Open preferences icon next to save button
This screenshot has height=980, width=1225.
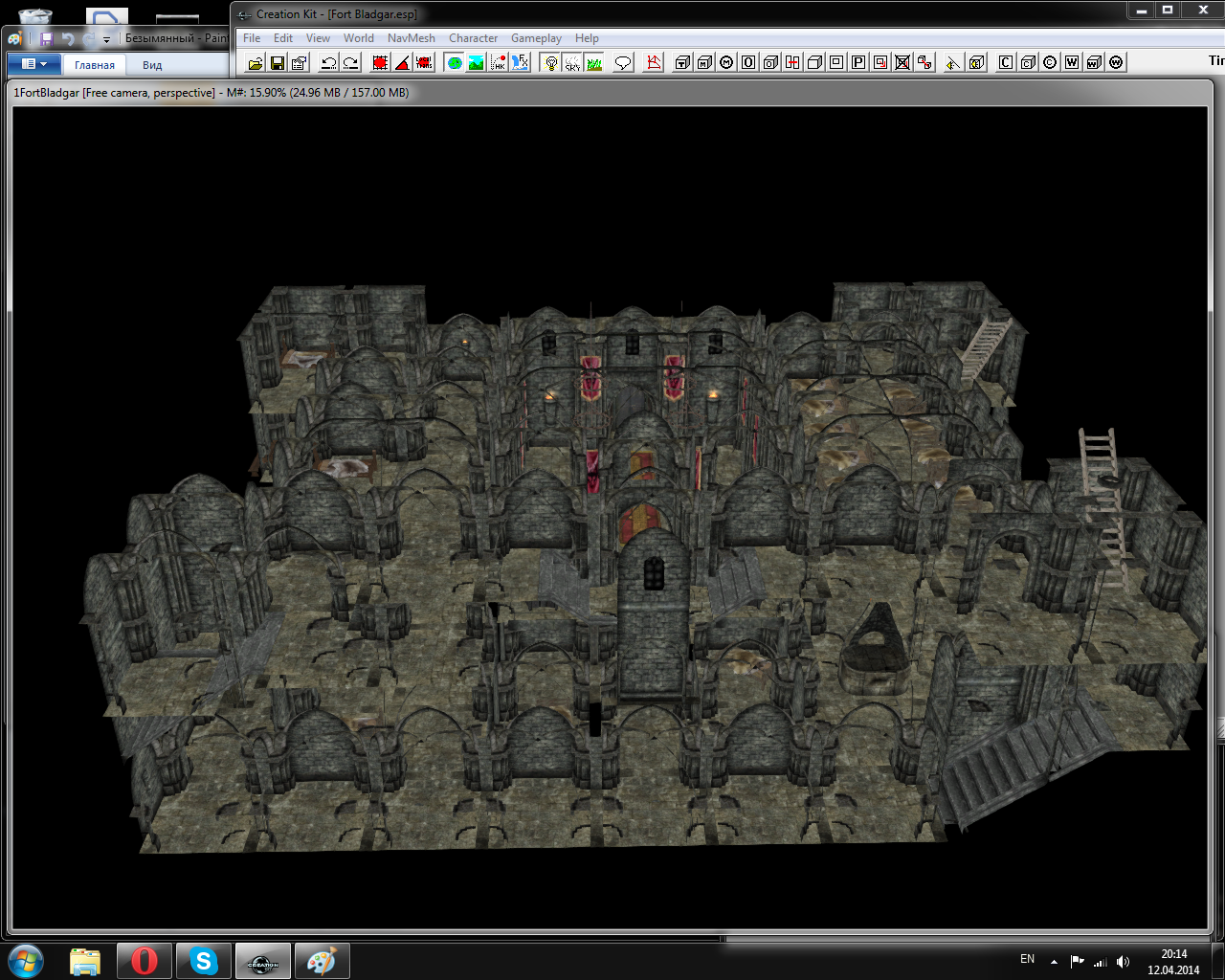pyautogui.click(x=300, y=62)
